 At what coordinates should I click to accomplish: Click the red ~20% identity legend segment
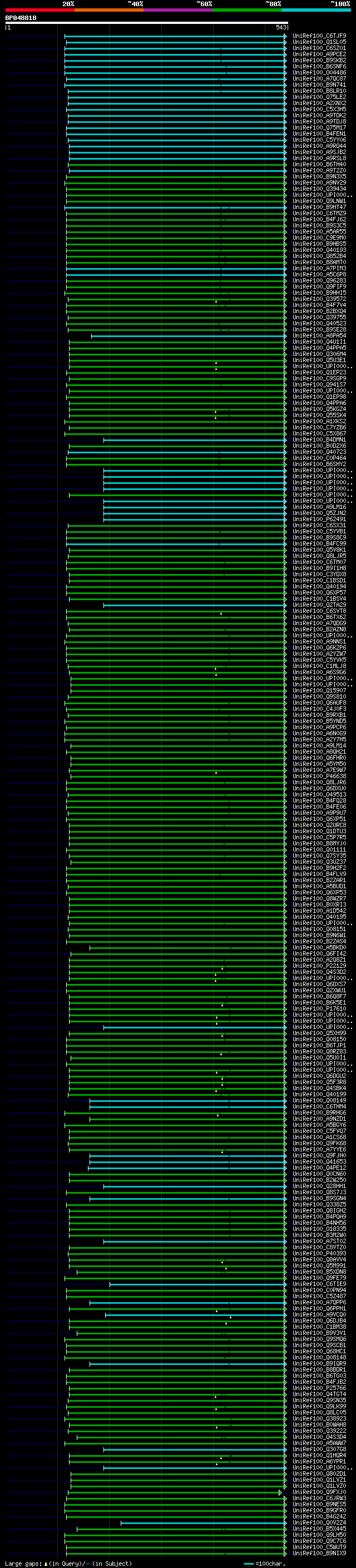coord(39,10)
